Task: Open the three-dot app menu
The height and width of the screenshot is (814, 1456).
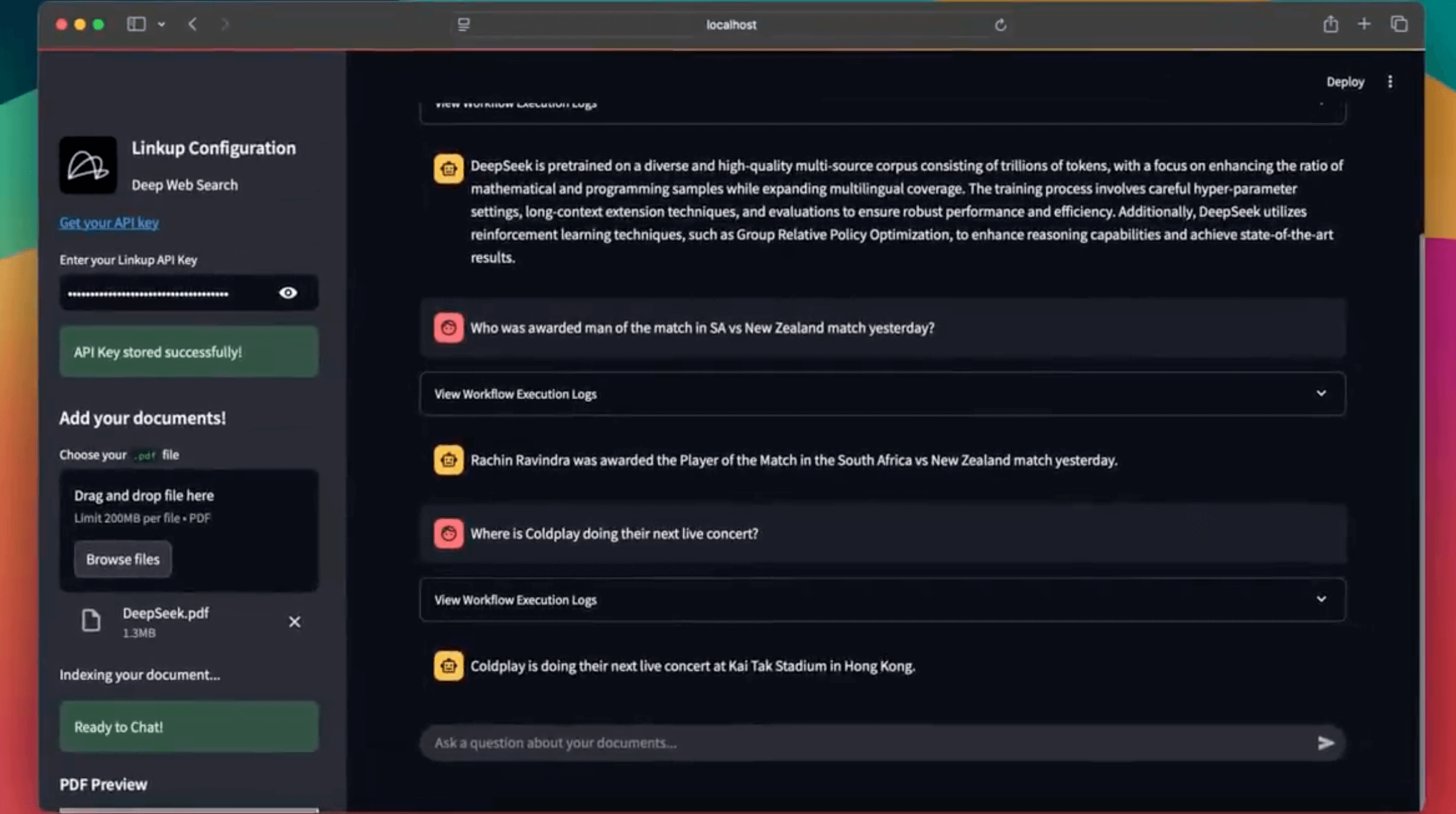Action: point(1390,81)
